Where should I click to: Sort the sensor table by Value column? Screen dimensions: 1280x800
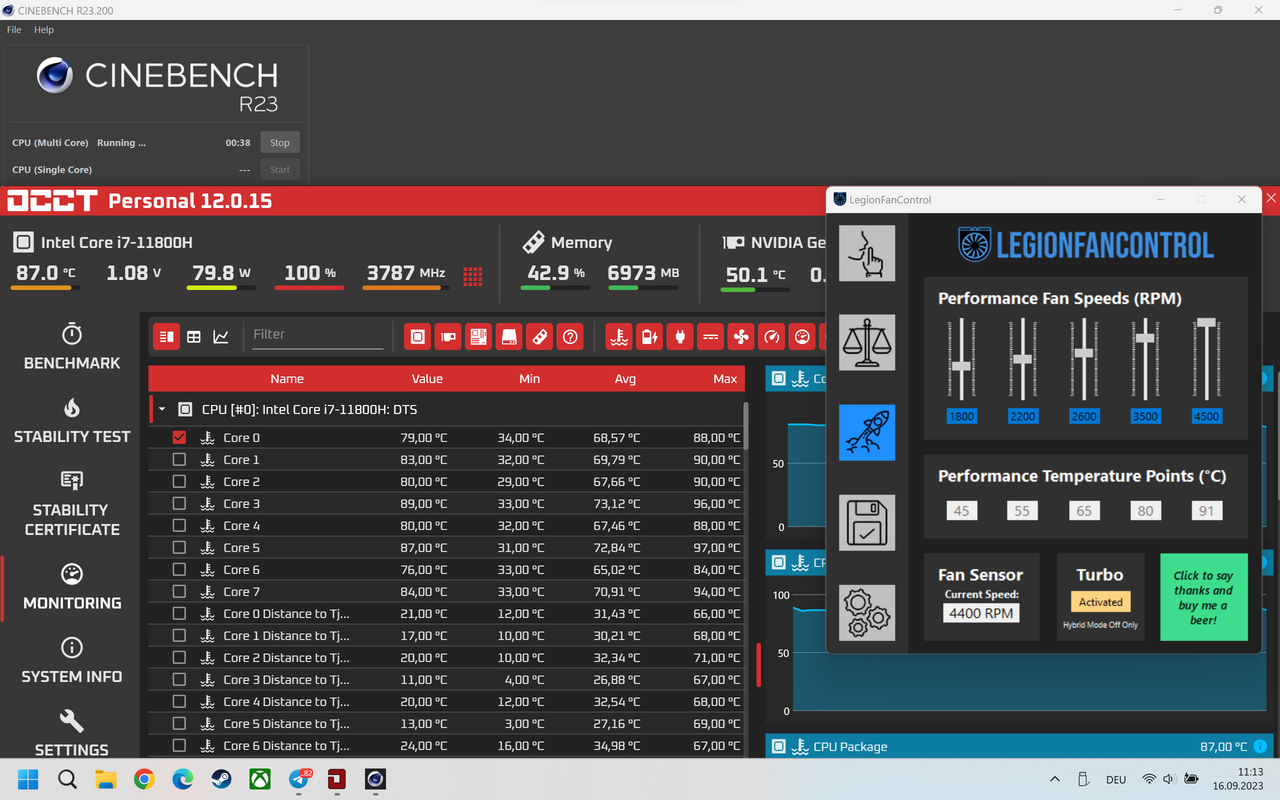click(427, 379)
